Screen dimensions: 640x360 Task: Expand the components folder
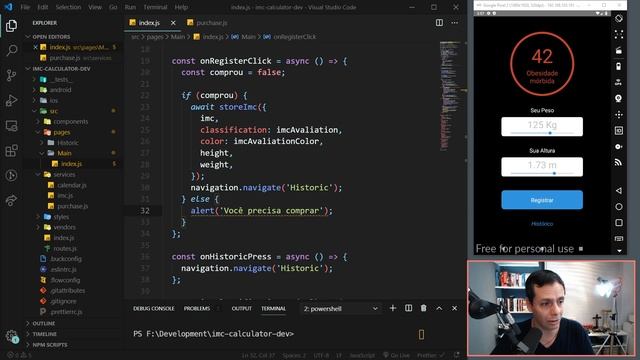[70, 122]
